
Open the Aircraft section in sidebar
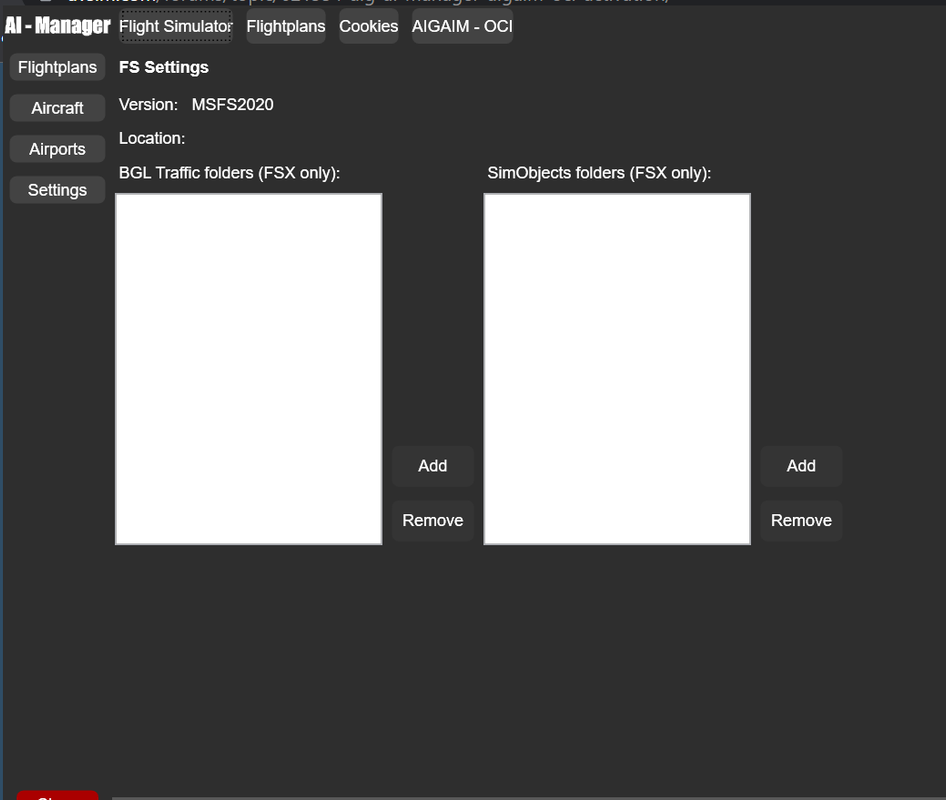[57, 108]
